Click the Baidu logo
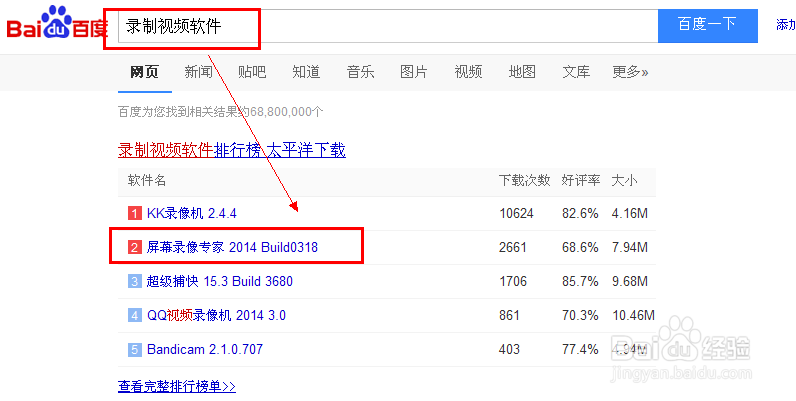The image size is (796, 401). (56, 23)
